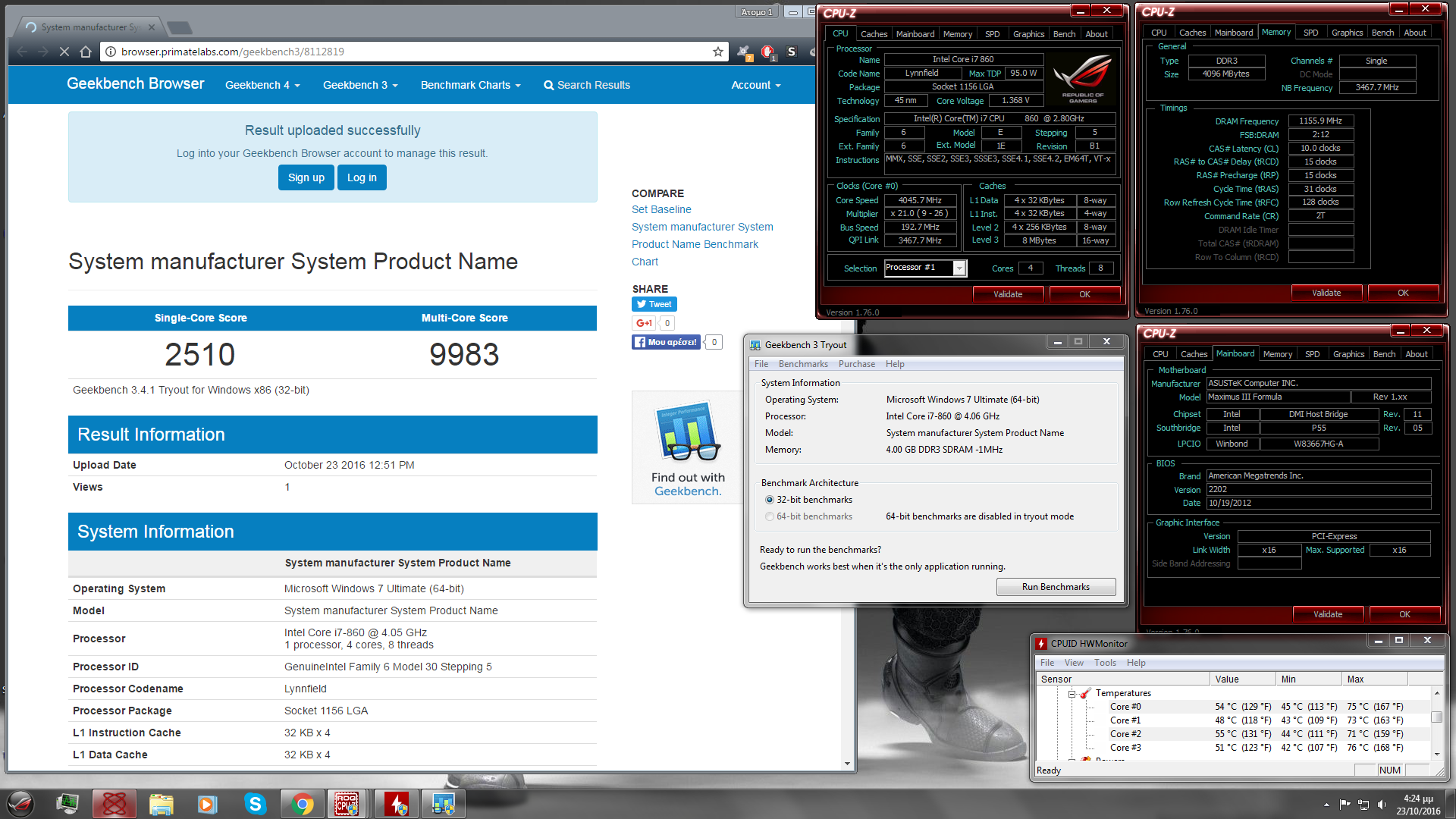Image resolution: width=1456 pixels, height=819 pixels.
Task: Open the Geekbench 4 dropdown menu
Action: (262, 85)
